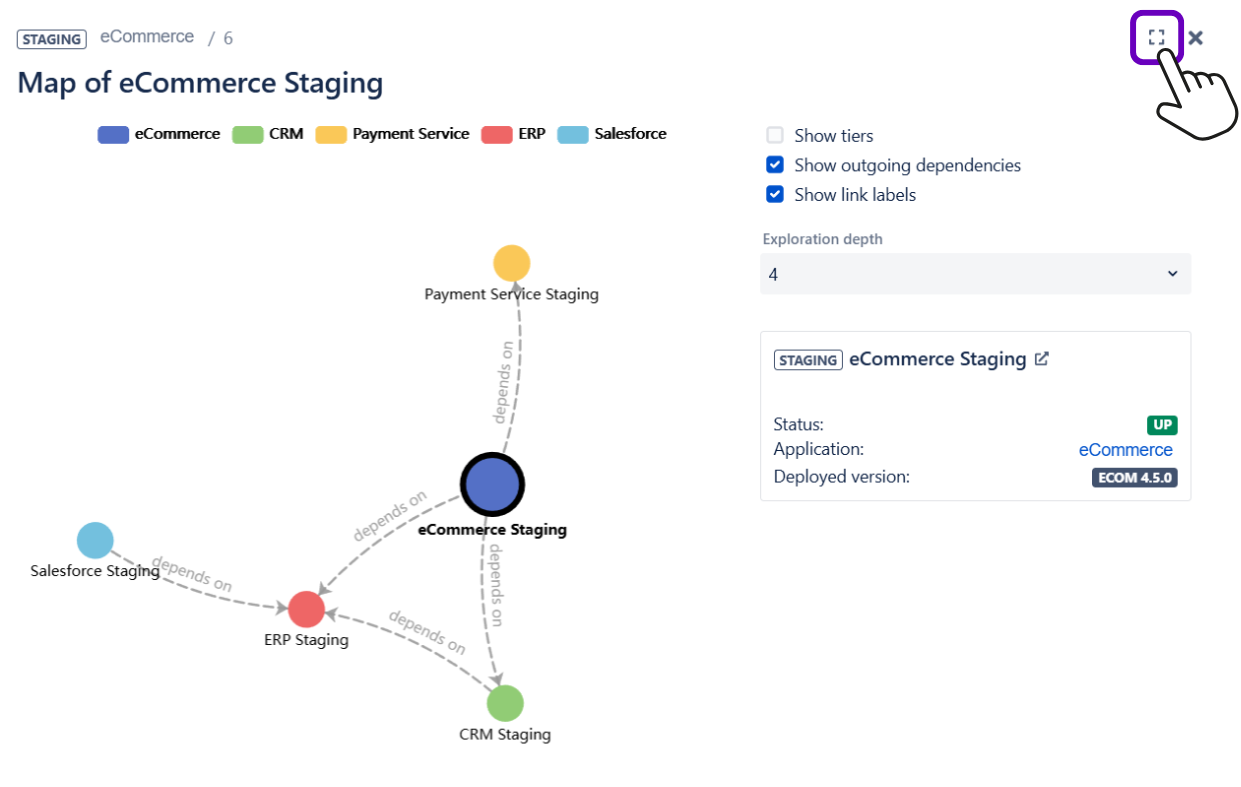This screenshot has width=1241, height=787.
Task: Open the eCommerce application link
Action: [x=1125, y=450]
